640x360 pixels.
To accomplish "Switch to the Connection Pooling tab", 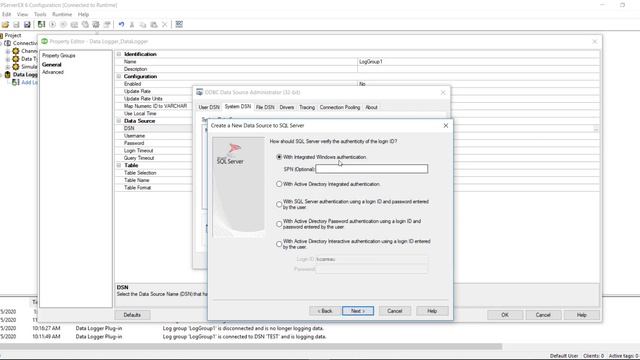I will (x=340, y=107).
